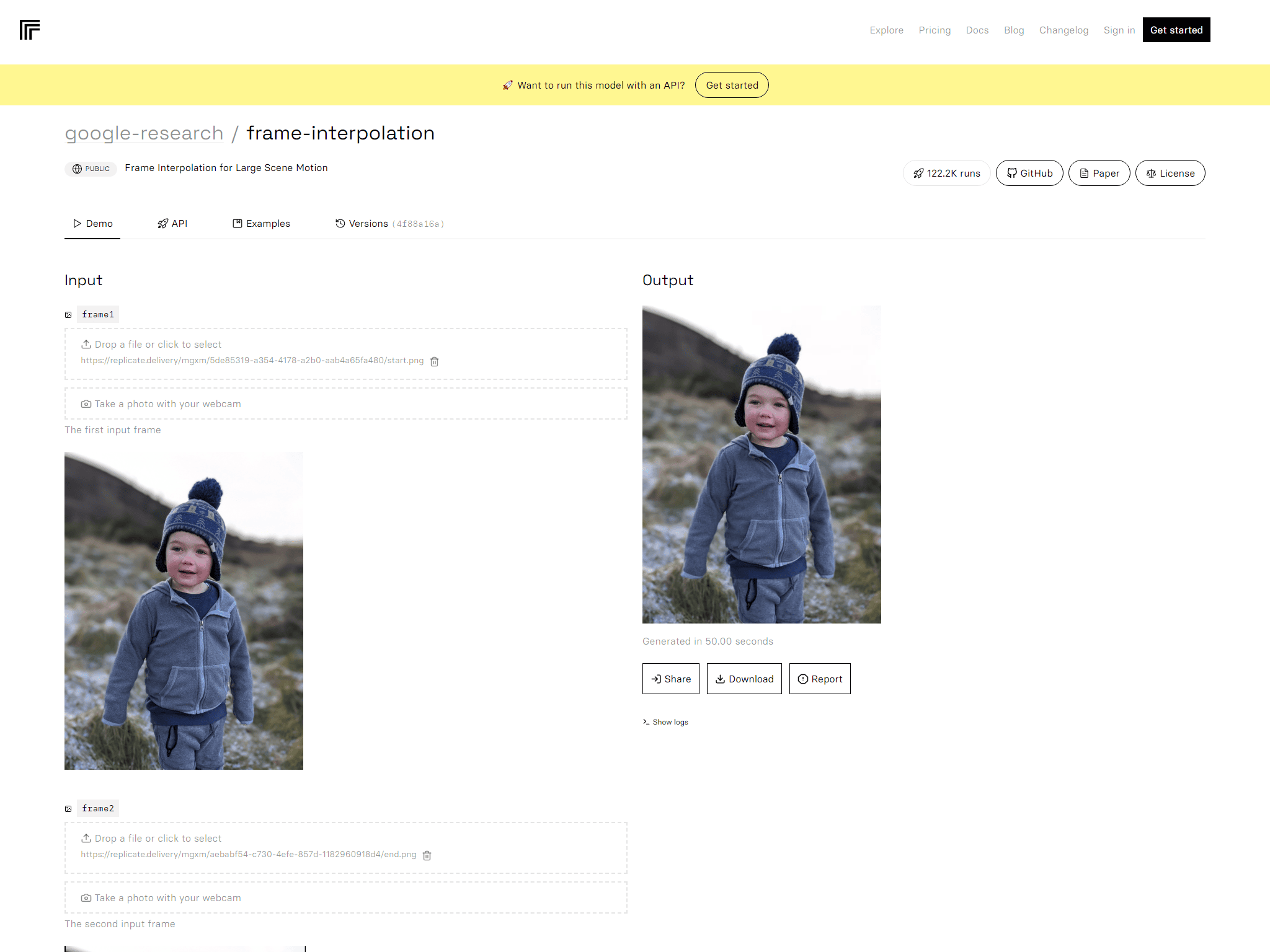The width and height of the screenshot is (1270, 952).
Task: Click the 122.2K runs badge
Action: click(x=946, y=173)
